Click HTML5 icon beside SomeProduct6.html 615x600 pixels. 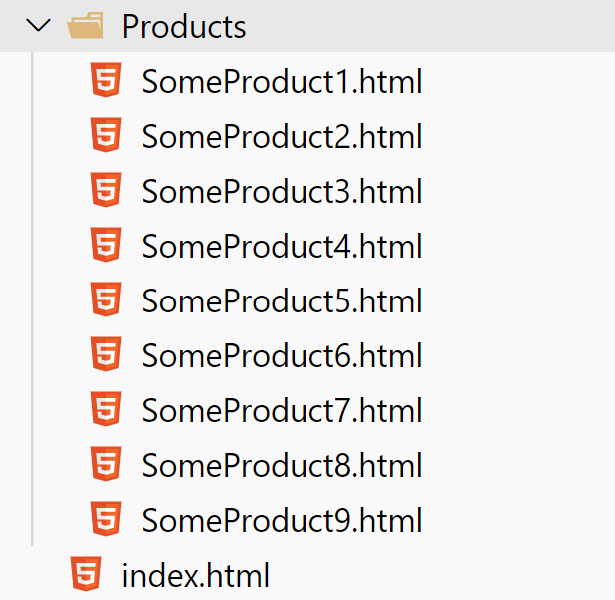pyautogui.click(x=106, y=354)
